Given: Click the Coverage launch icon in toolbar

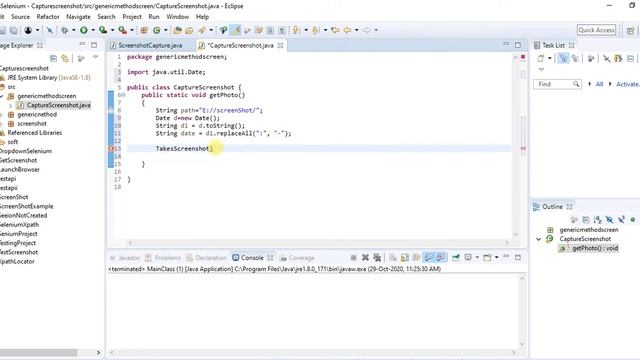Looking at the screenshot, I should (x=103, y=30).
